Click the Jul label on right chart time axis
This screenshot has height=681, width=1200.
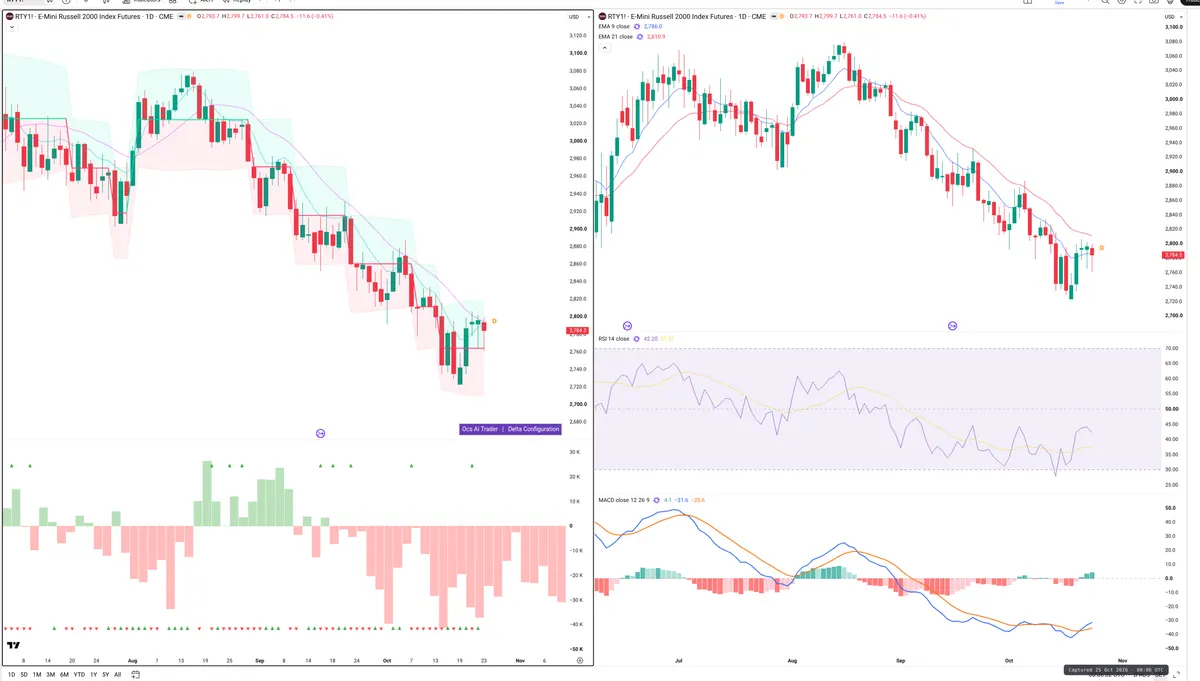680,661
